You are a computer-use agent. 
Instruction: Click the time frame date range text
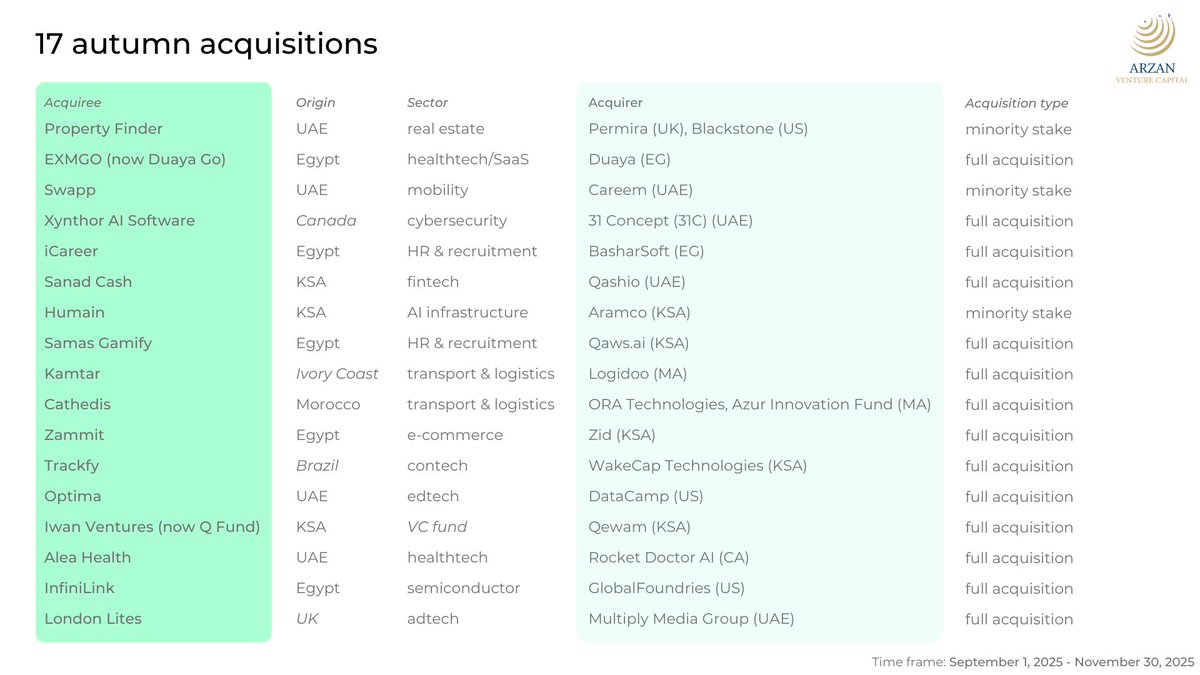1072,662
